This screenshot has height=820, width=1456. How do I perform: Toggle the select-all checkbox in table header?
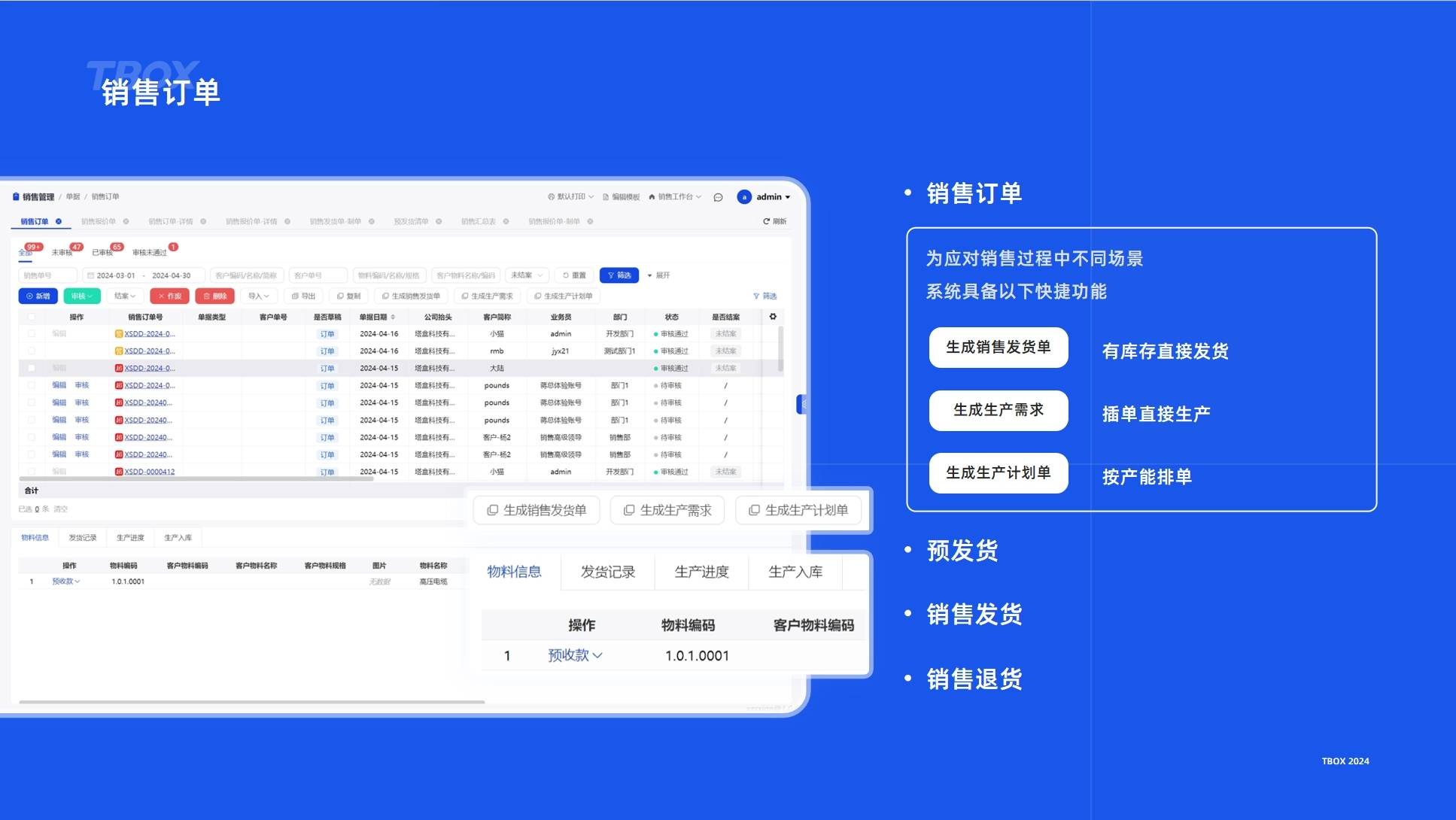32,317
